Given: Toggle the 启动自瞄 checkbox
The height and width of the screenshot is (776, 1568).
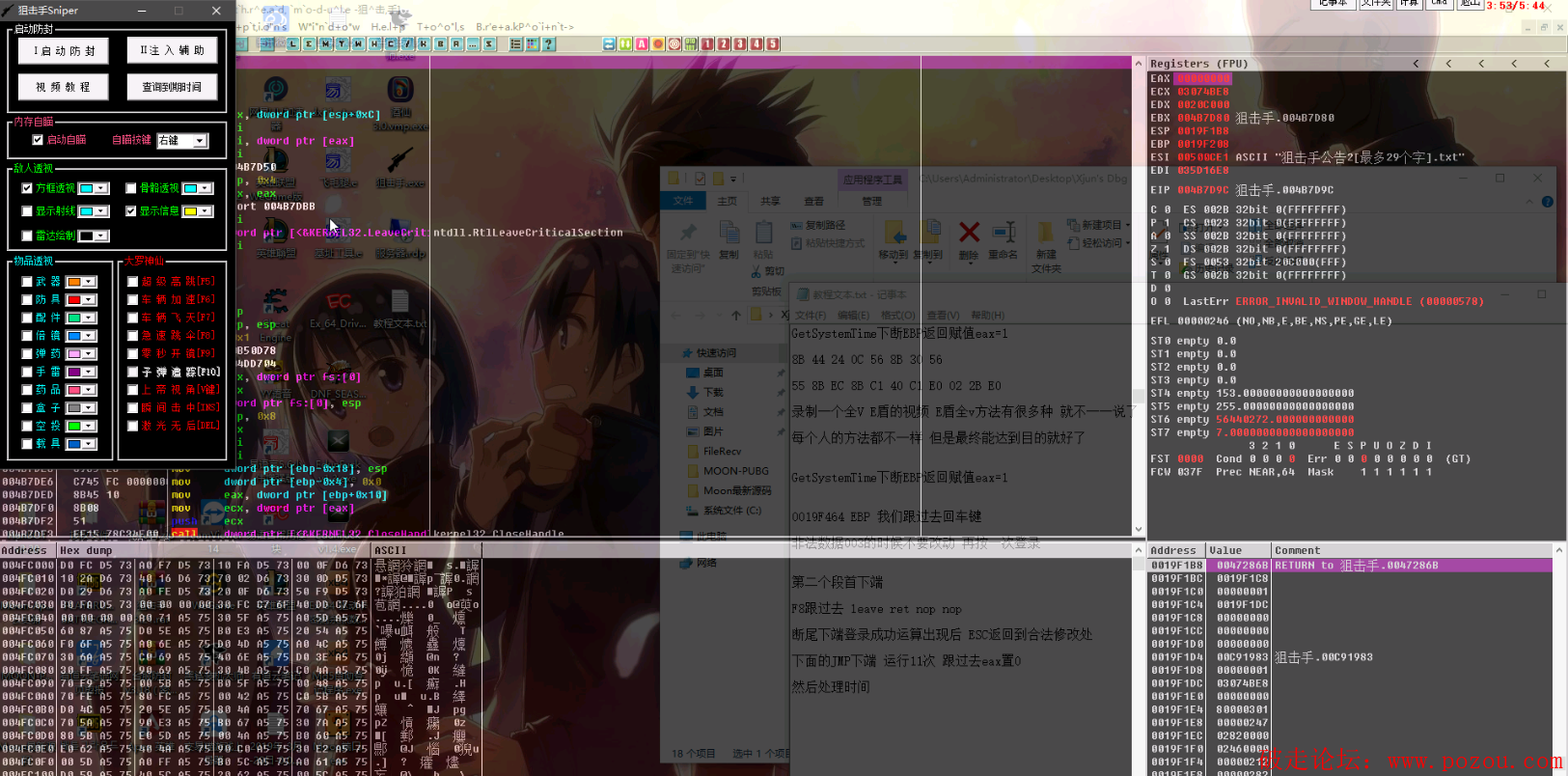Looking at the screenshot, I should tap(38, 140).
